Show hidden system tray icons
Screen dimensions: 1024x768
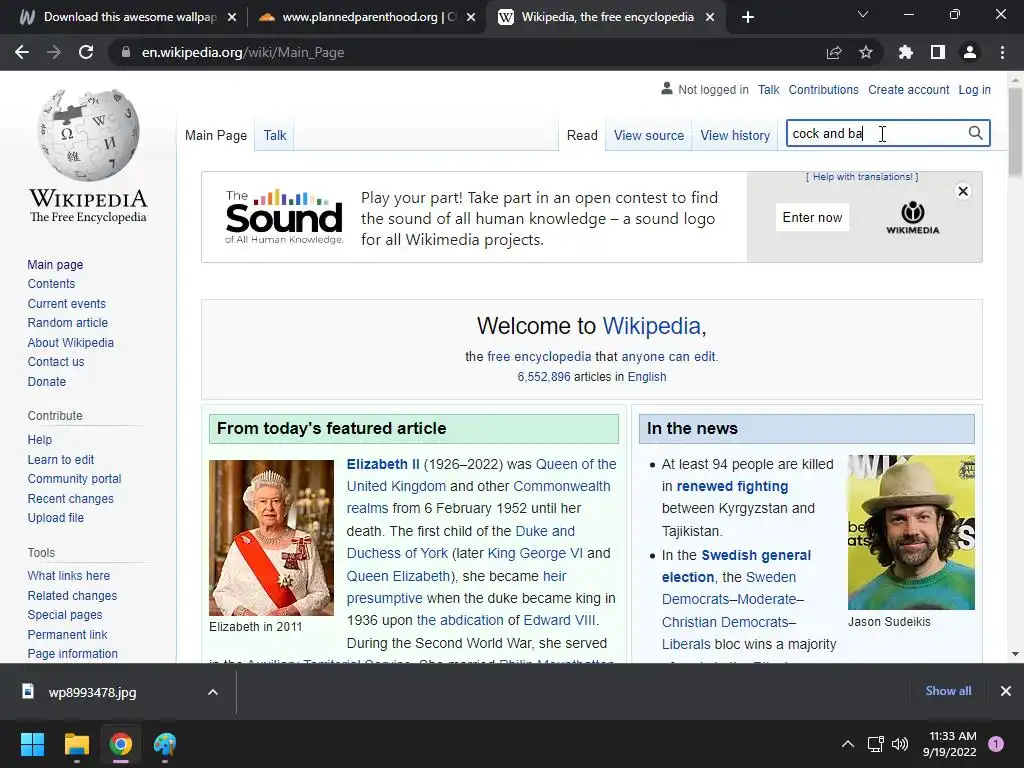(848, 744)
